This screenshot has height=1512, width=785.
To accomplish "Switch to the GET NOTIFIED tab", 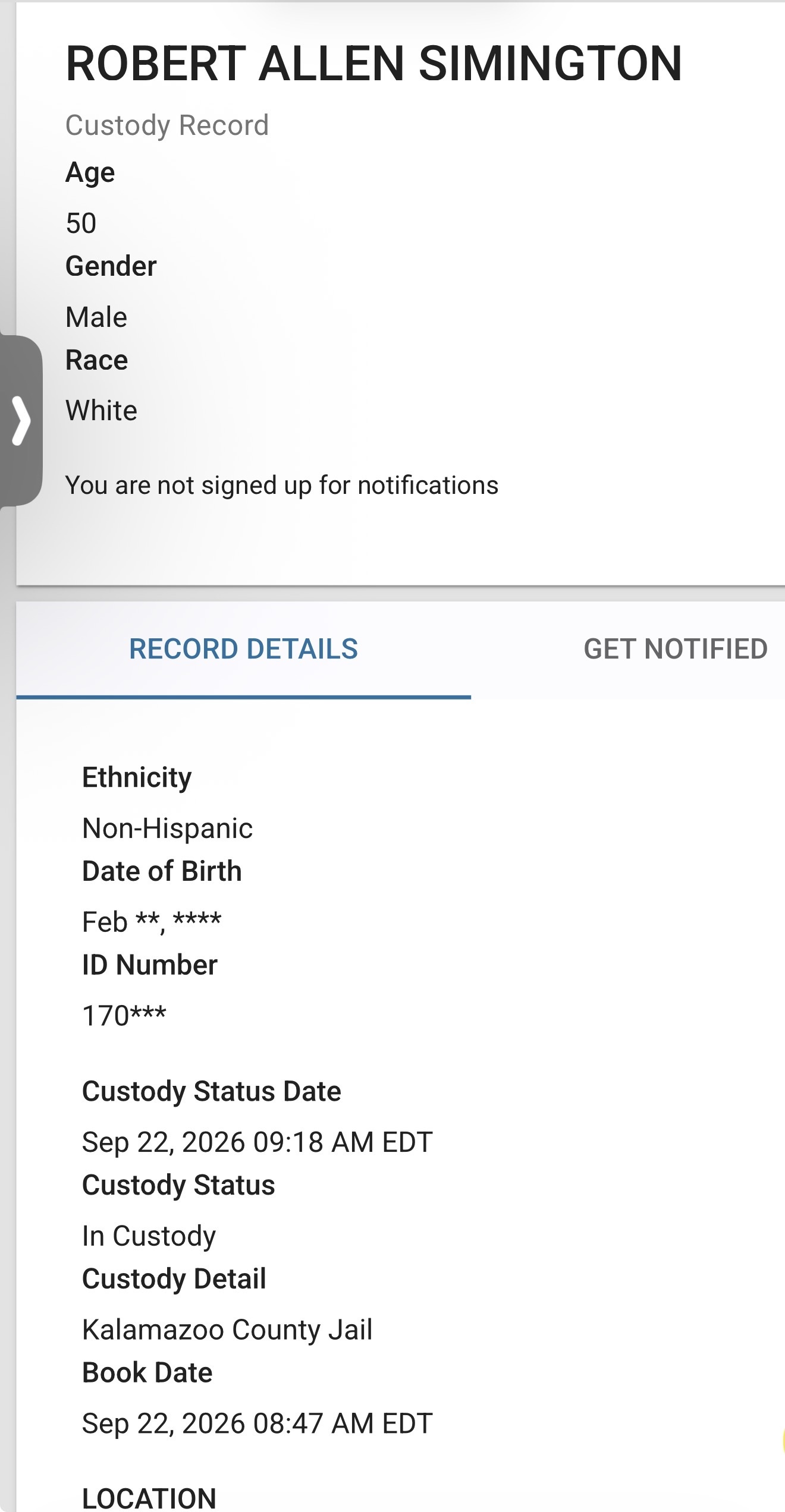I will pyautogui.click(x=676, y=649).
